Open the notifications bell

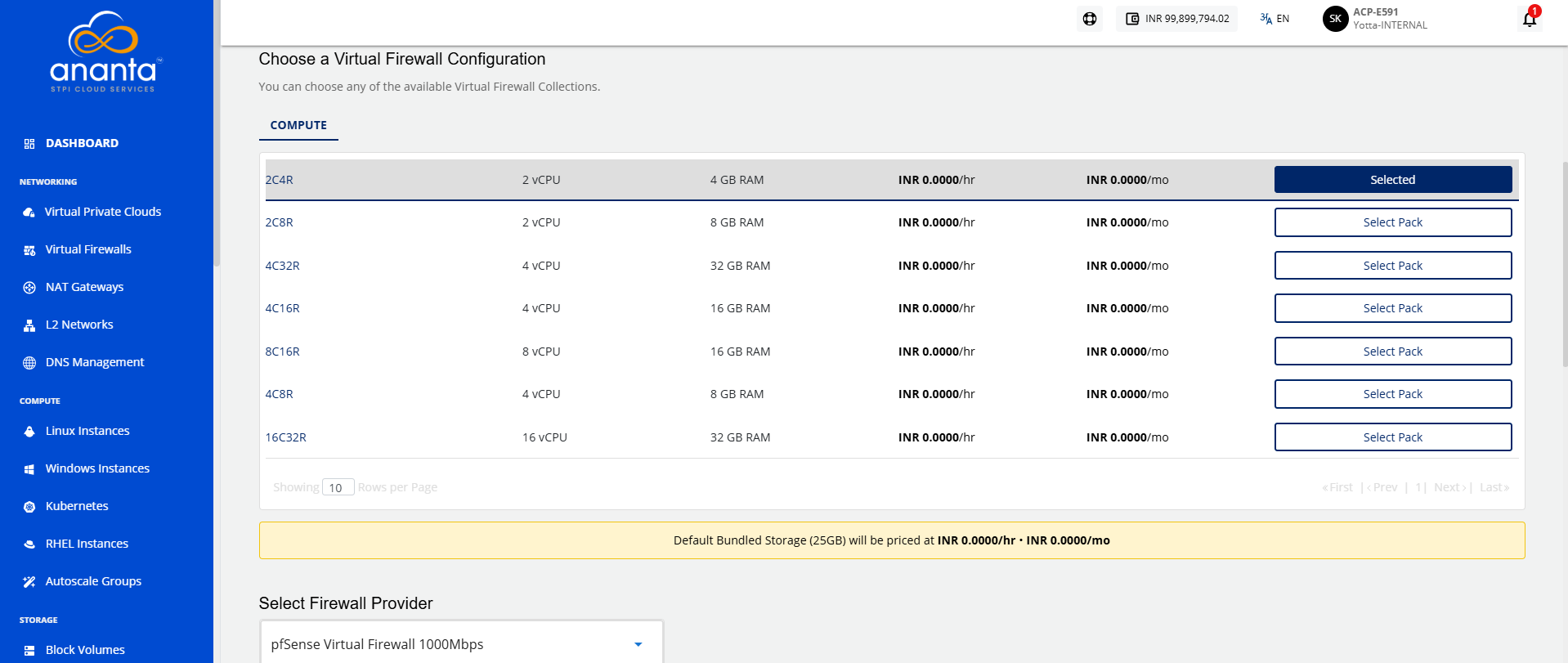tap(1530, 19)
